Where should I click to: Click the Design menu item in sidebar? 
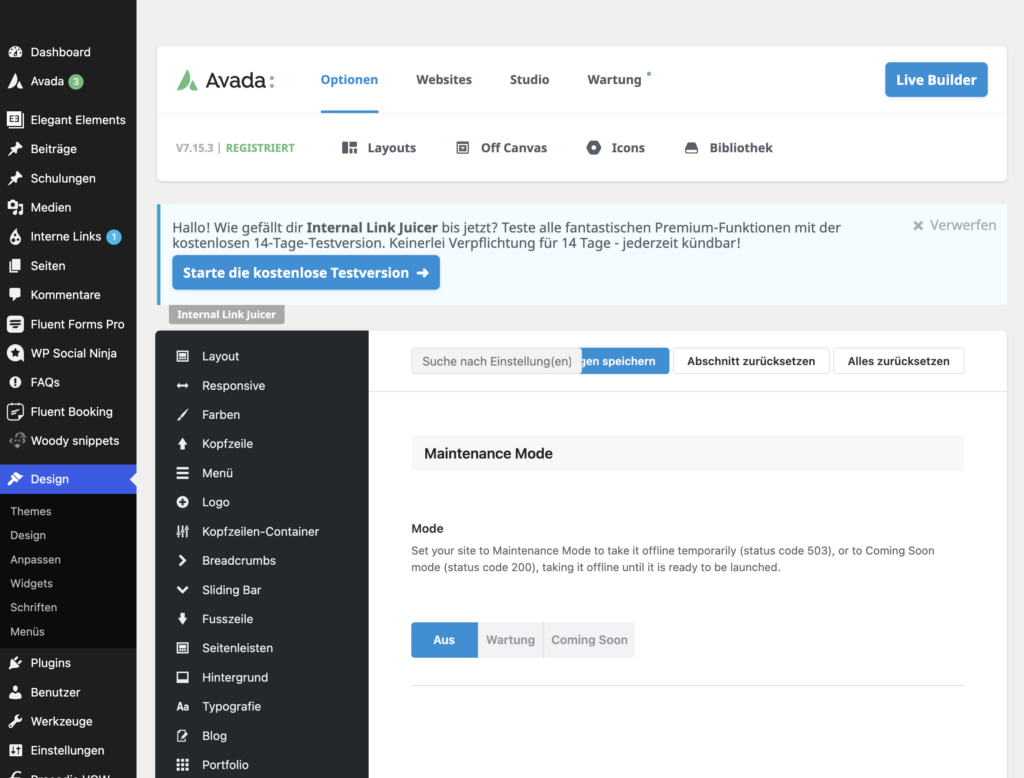click(68, 479)
